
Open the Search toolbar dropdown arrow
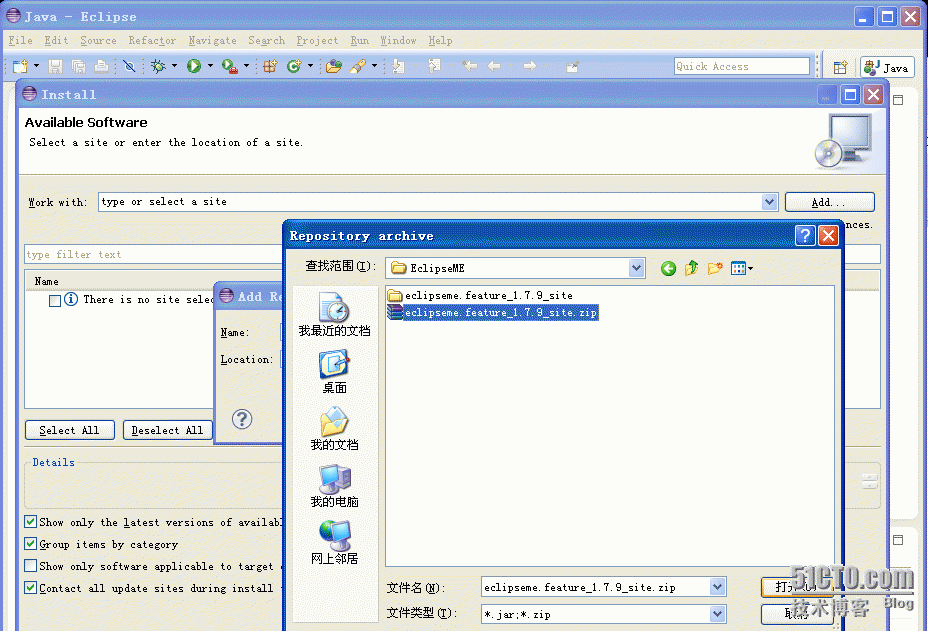pyautogui.click(x=374, y=66)
